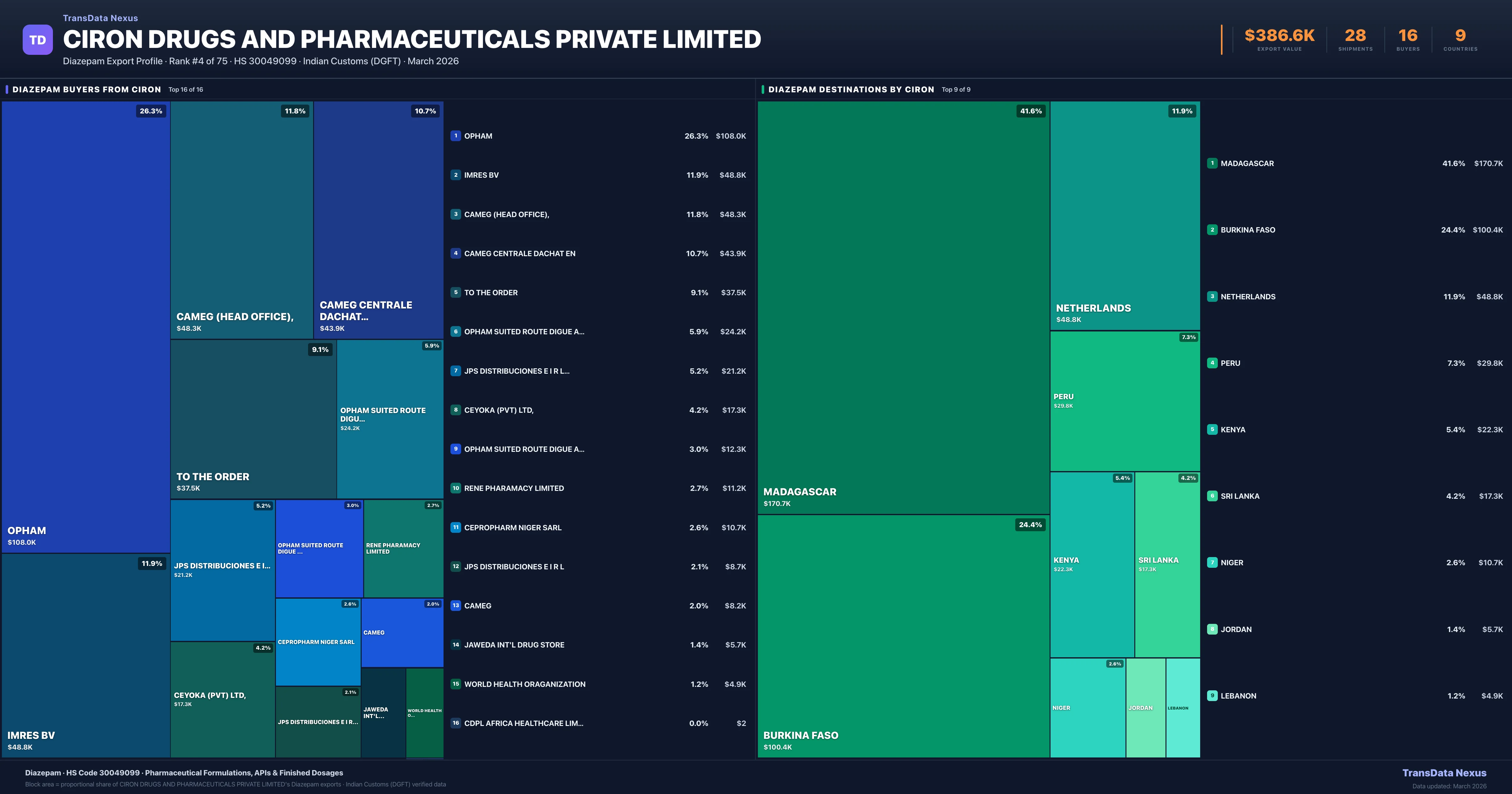
Task: Open the CEYOKA (PVT) LTD legend row
Action: [x=598, y=410]
